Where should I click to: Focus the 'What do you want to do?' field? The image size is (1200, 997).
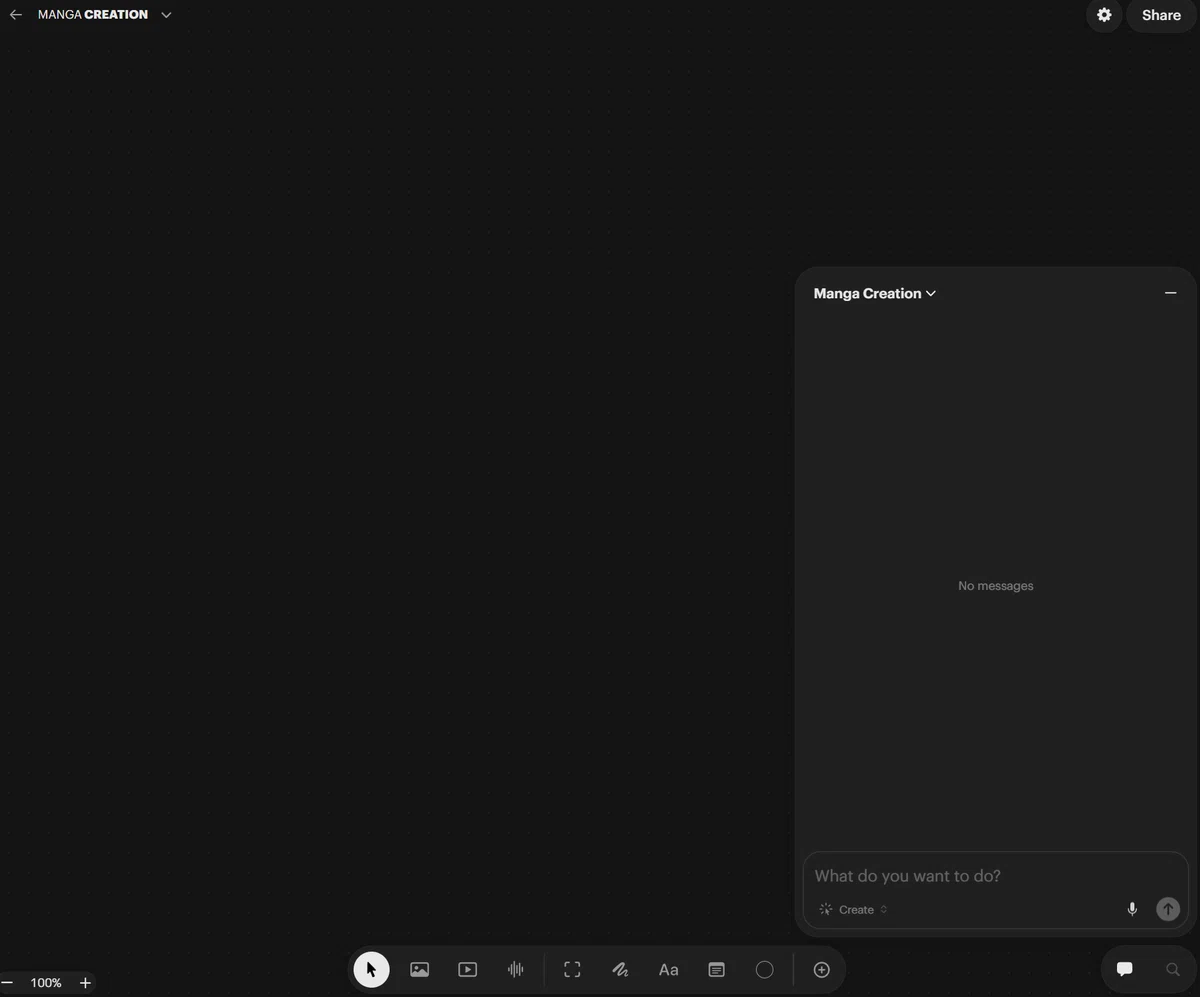click(995, 876)
